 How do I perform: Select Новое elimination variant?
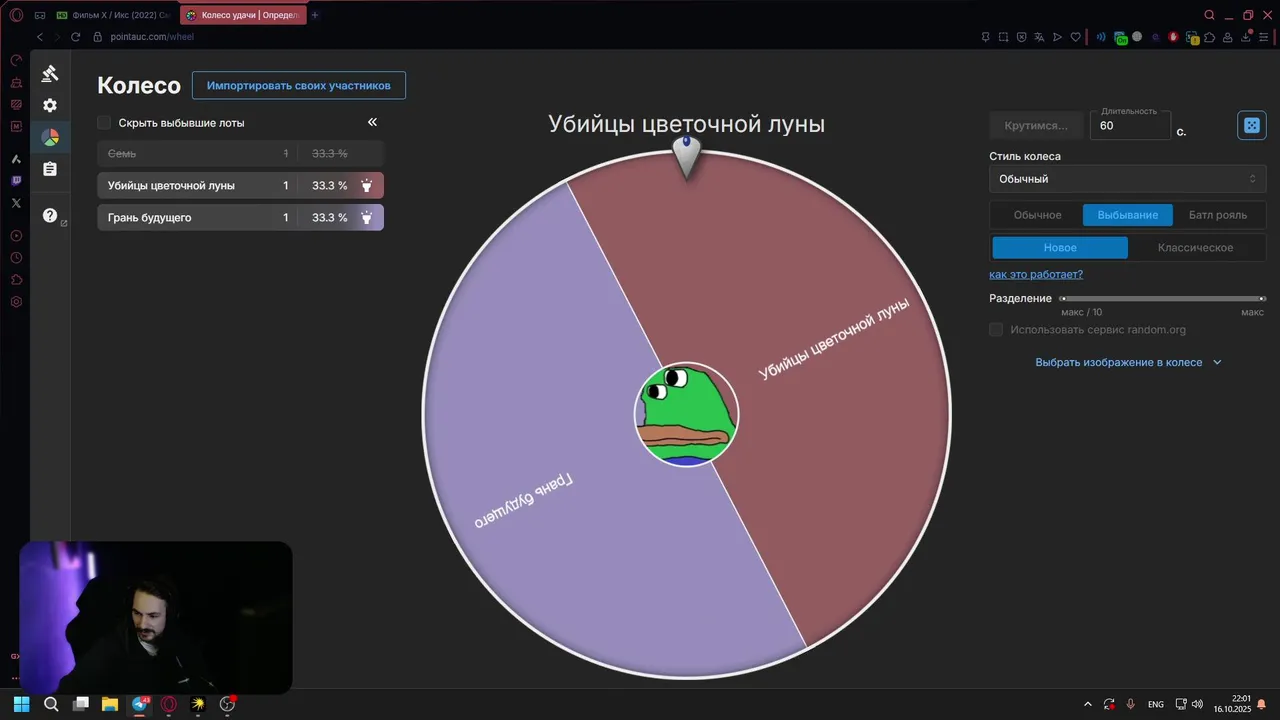point(1060,247)
